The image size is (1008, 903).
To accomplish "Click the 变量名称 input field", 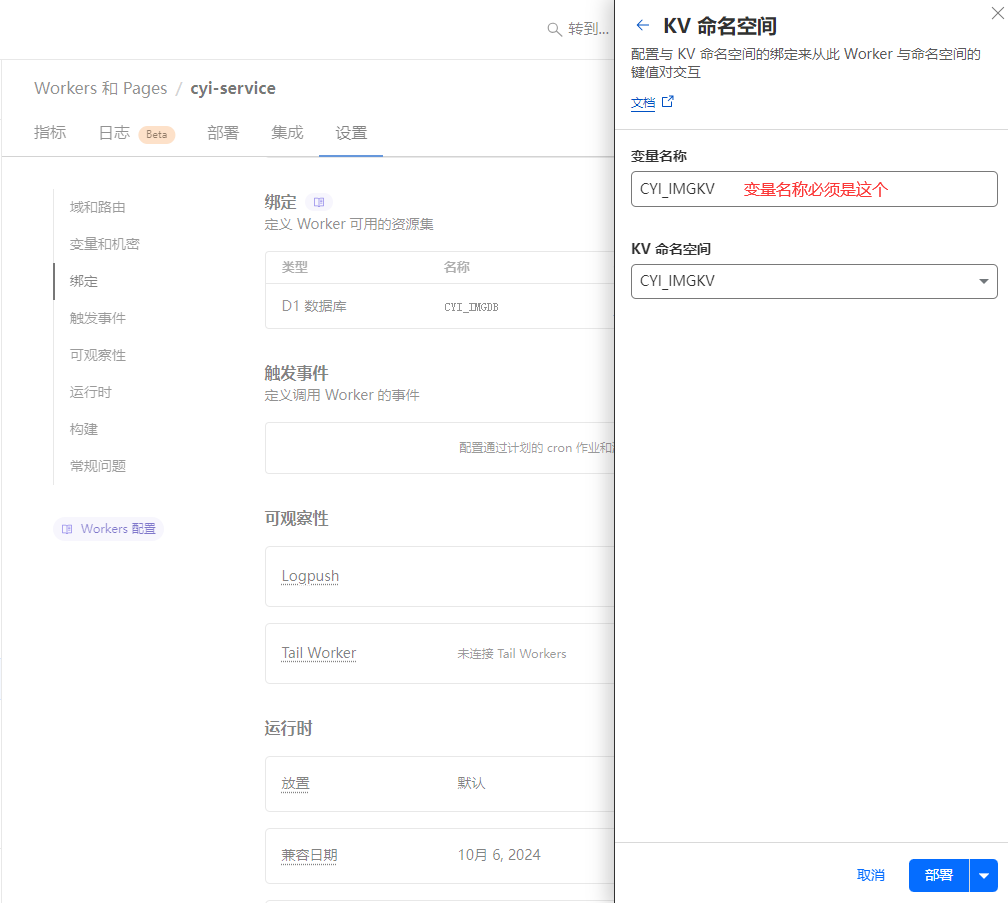I will point(813,189).
